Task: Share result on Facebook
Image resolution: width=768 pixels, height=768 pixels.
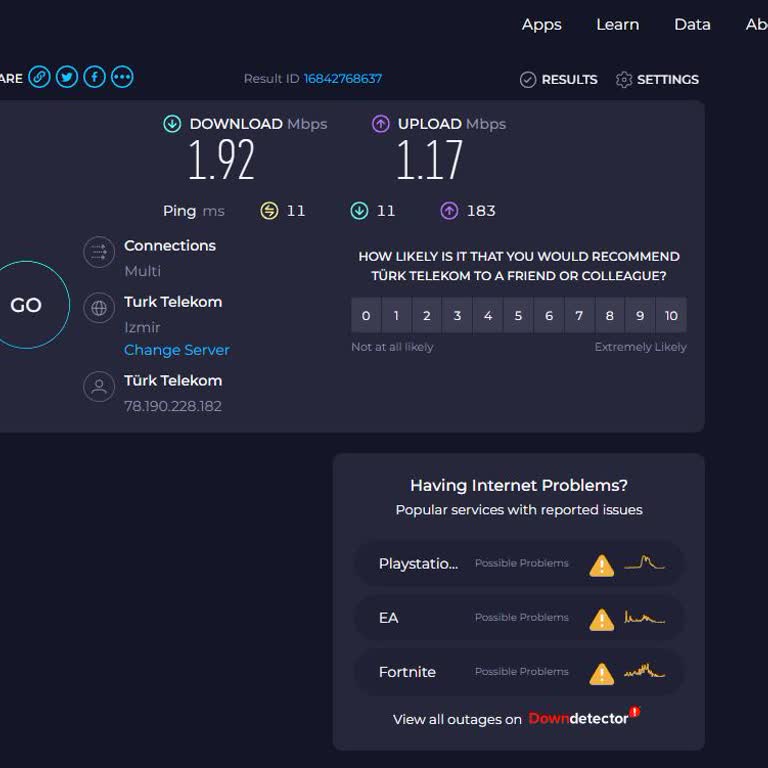Action: coord(95,77)
